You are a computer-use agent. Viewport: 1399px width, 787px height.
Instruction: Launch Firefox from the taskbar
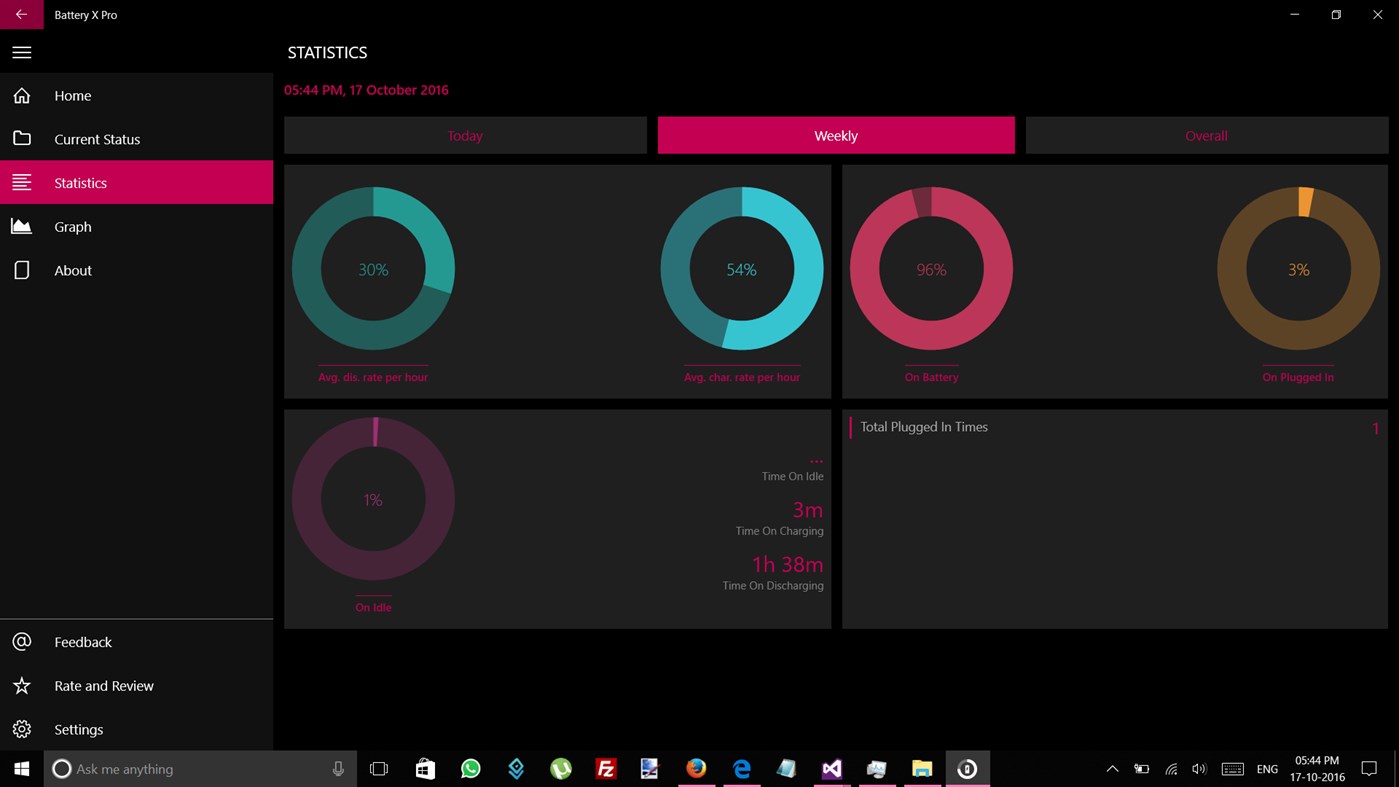coord(696,768)
